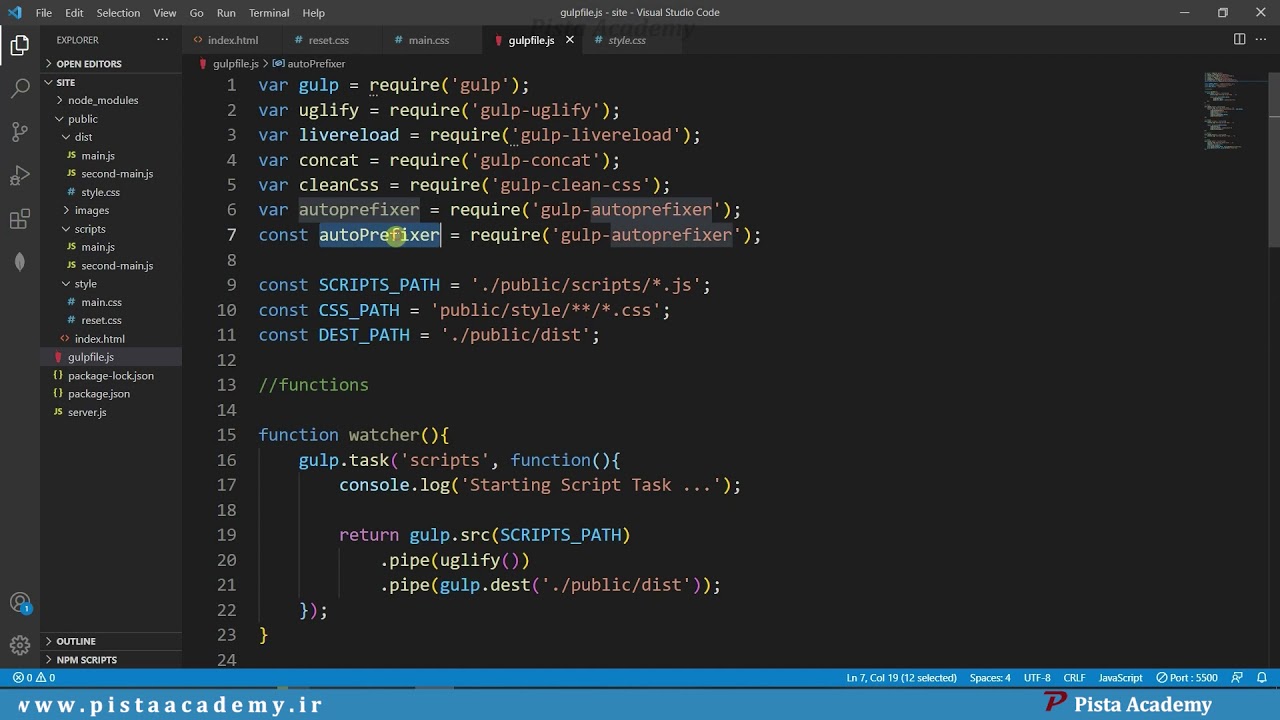The height and width of the screenshot is (720, 1280).
Task: Open Explorer views and more actions ellipsis
Action: tap(162, 40)
